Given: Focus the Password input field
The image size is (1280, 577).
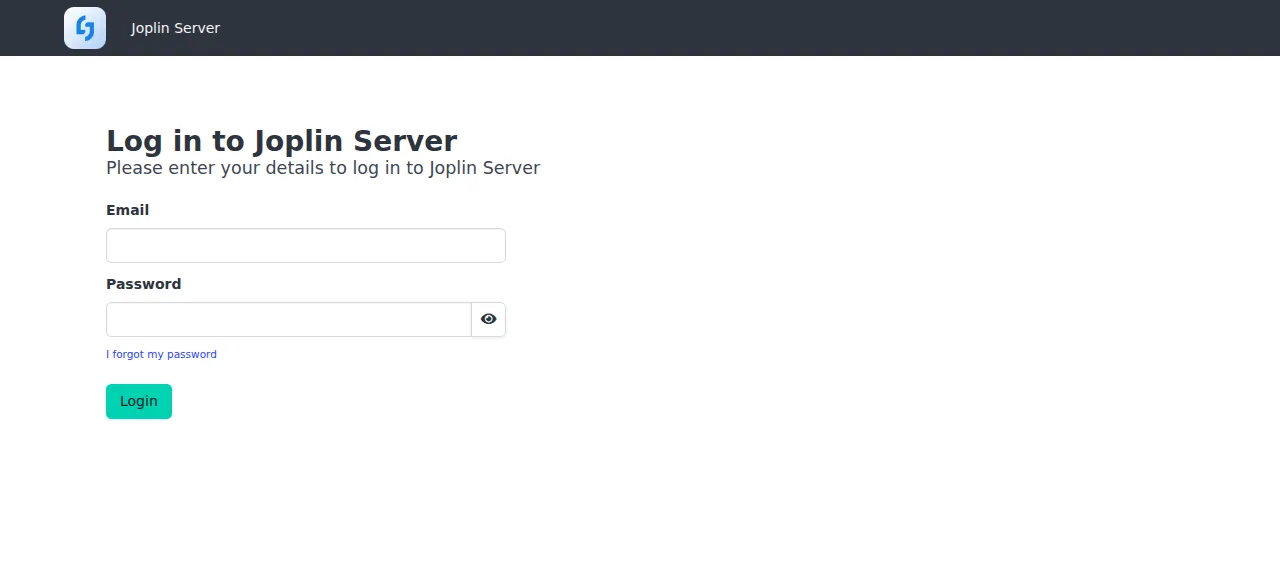Looking at the screenshot, I should click(x=289, y=320).
